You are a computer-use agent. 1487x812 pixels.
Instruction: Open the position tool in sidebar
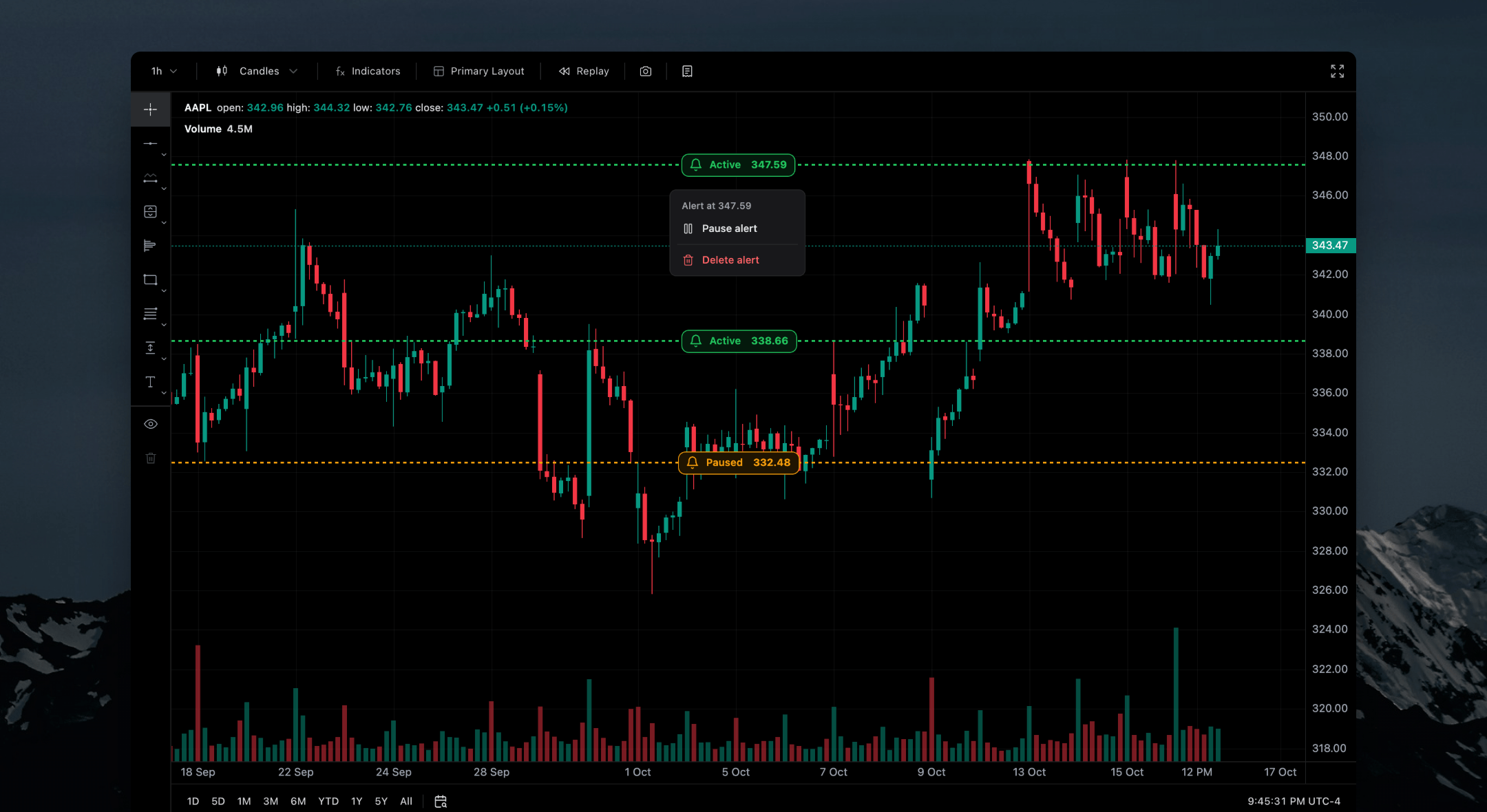coord(150,211)
